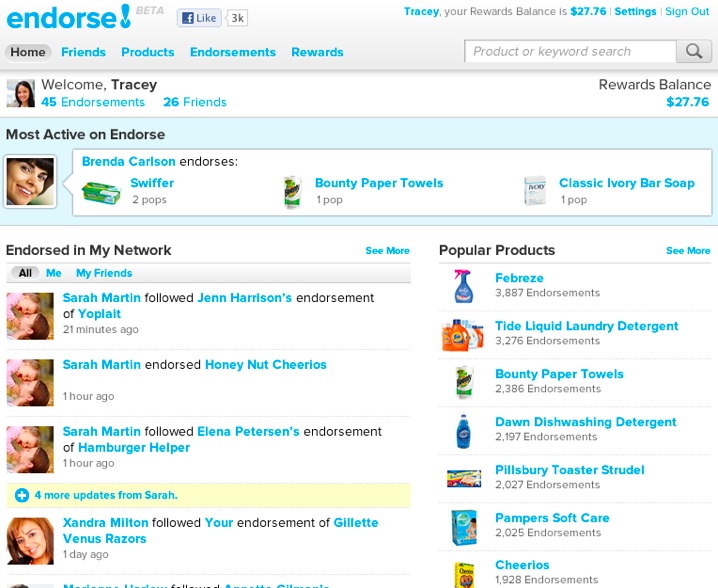Viewport: 718px width, 588px height.
Task: Click the $27.76 amount under Rewards Balance
Action: coord(687,102)
